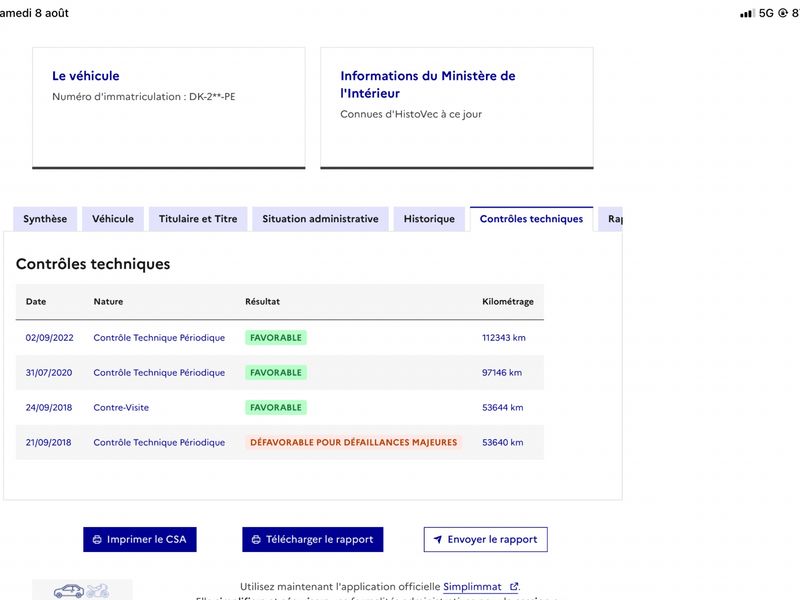Select the date 21/09/2018
Screen dimensions: 800x600
[48, 442]
